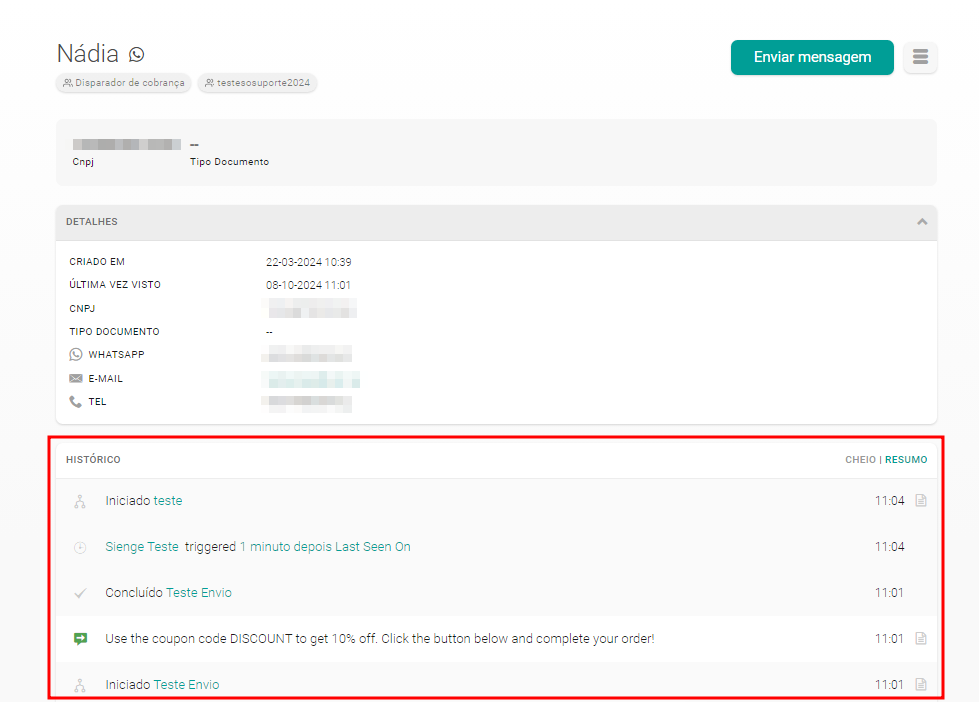Select the testesosuporte2024 segment tag
979x702 pixels.
(257, 83)
